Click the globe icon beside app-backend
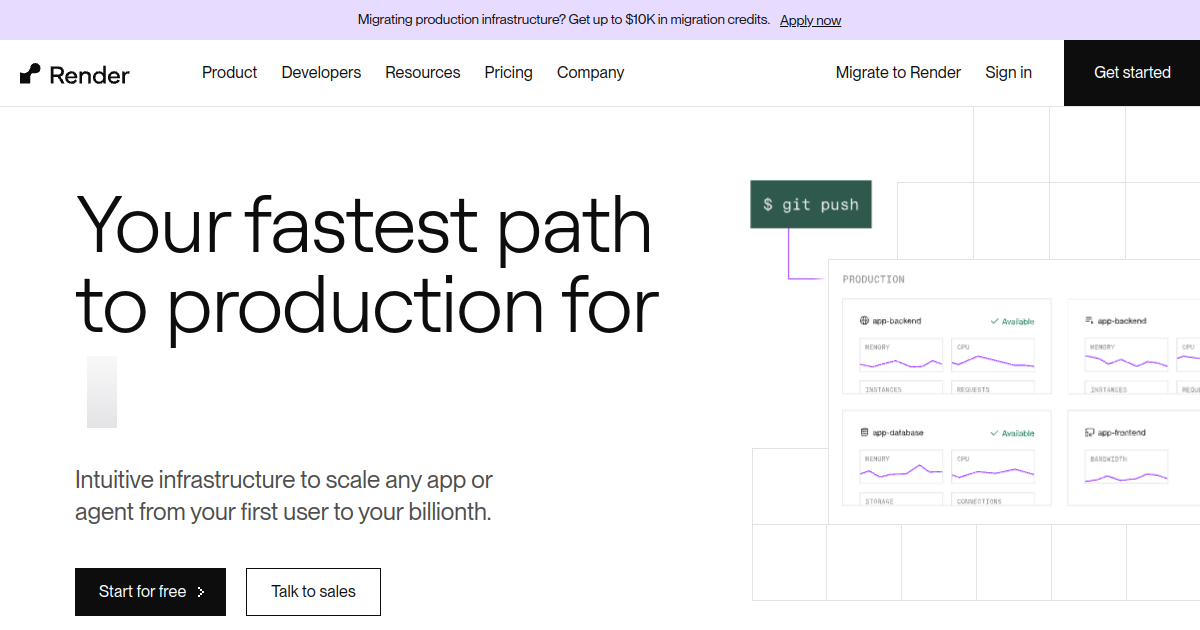1200x630 pixels. tap(864, 321)
